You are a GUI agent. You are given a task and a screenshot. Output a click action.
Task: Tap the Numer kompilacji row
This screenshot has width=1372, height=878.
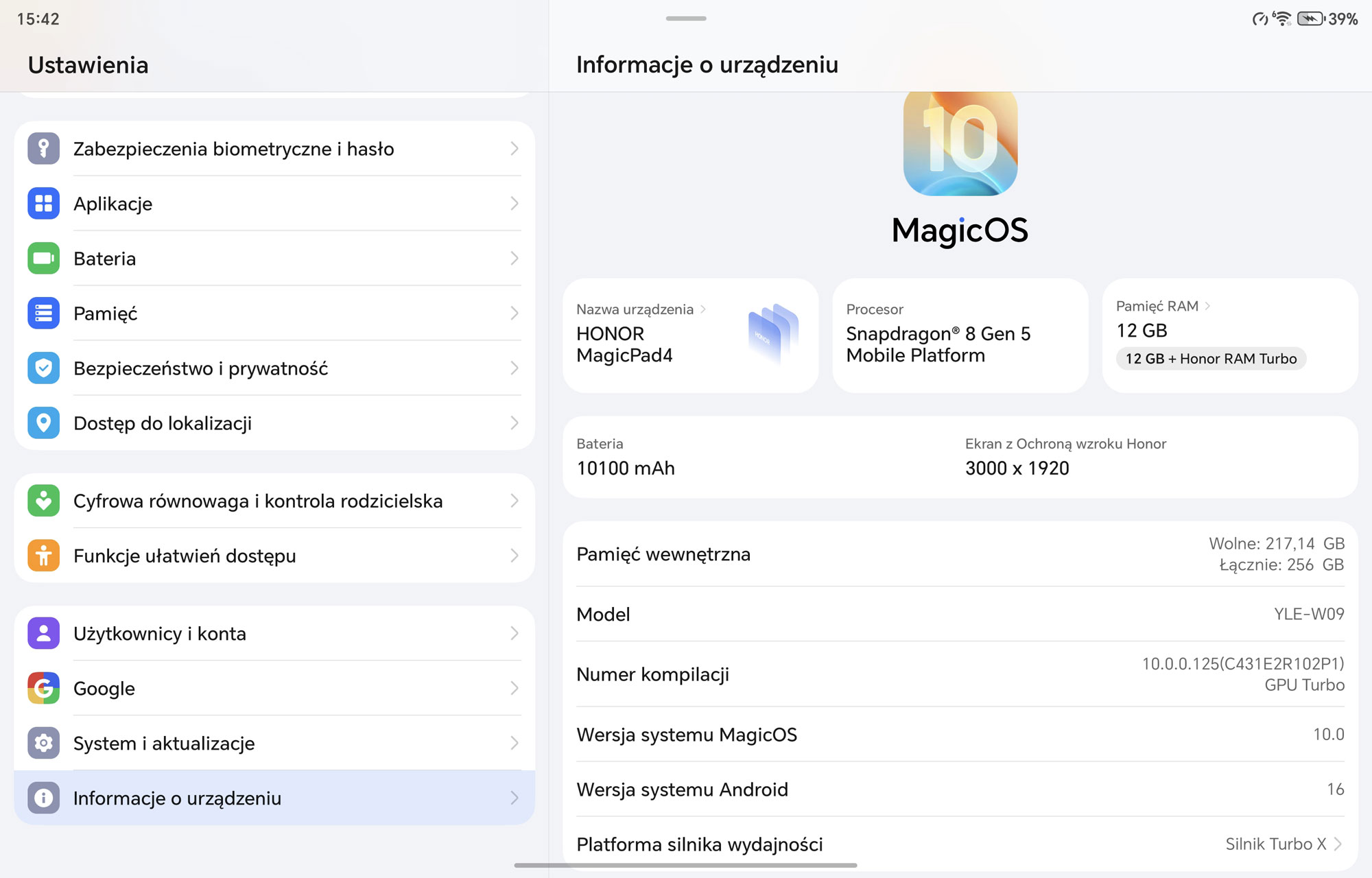click(x=960, y=674)
